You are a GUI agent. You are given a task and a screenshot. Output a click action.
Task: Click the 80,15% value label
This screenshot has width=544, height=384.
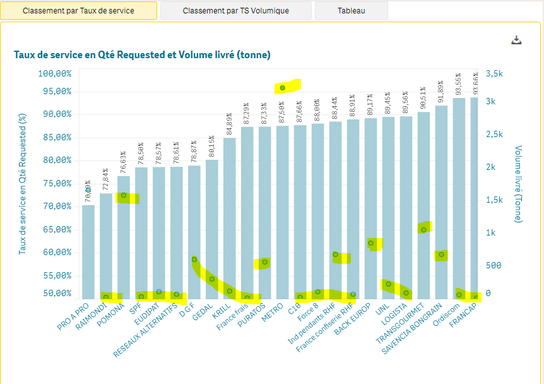pos(211,146)
